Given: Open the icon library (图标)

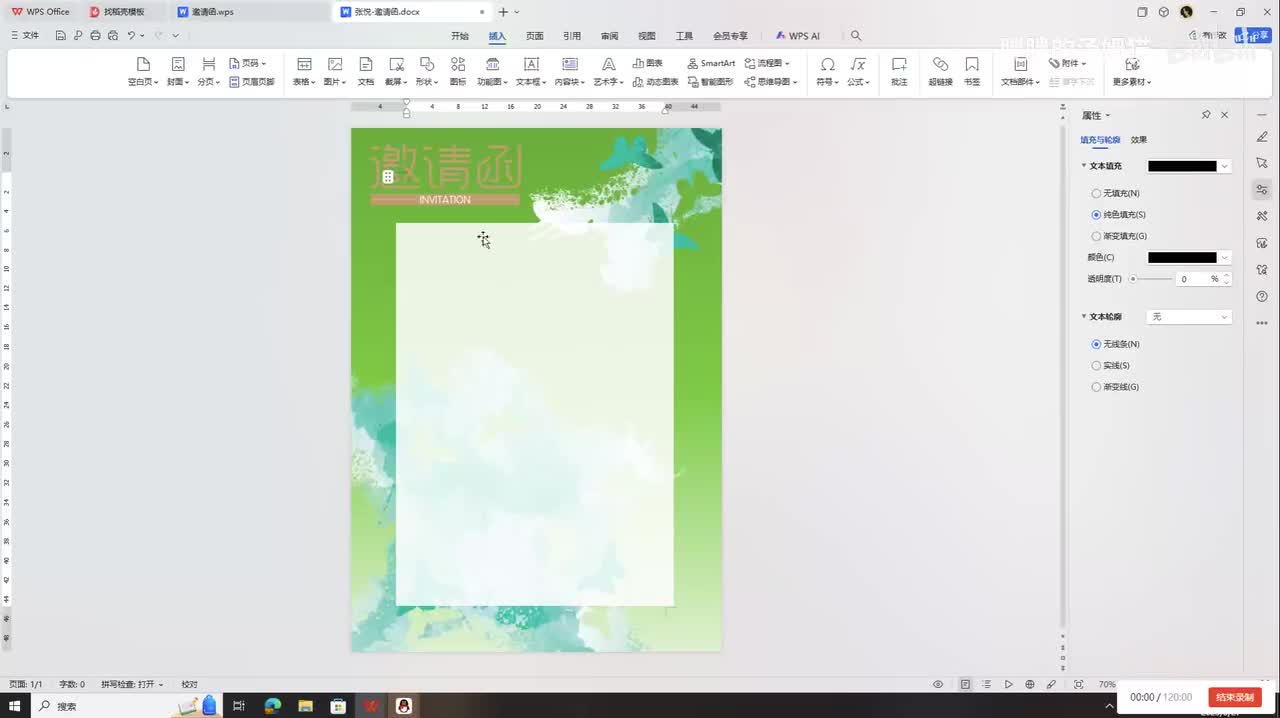Looking at the screenshot, I should pyautogui.click(x=458, y=71).
